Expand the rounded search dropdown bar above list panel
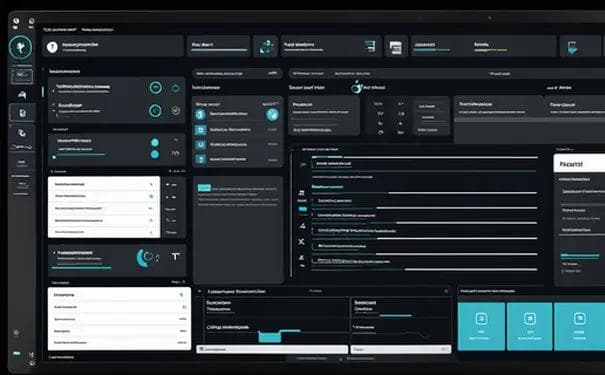 point(237,73)
